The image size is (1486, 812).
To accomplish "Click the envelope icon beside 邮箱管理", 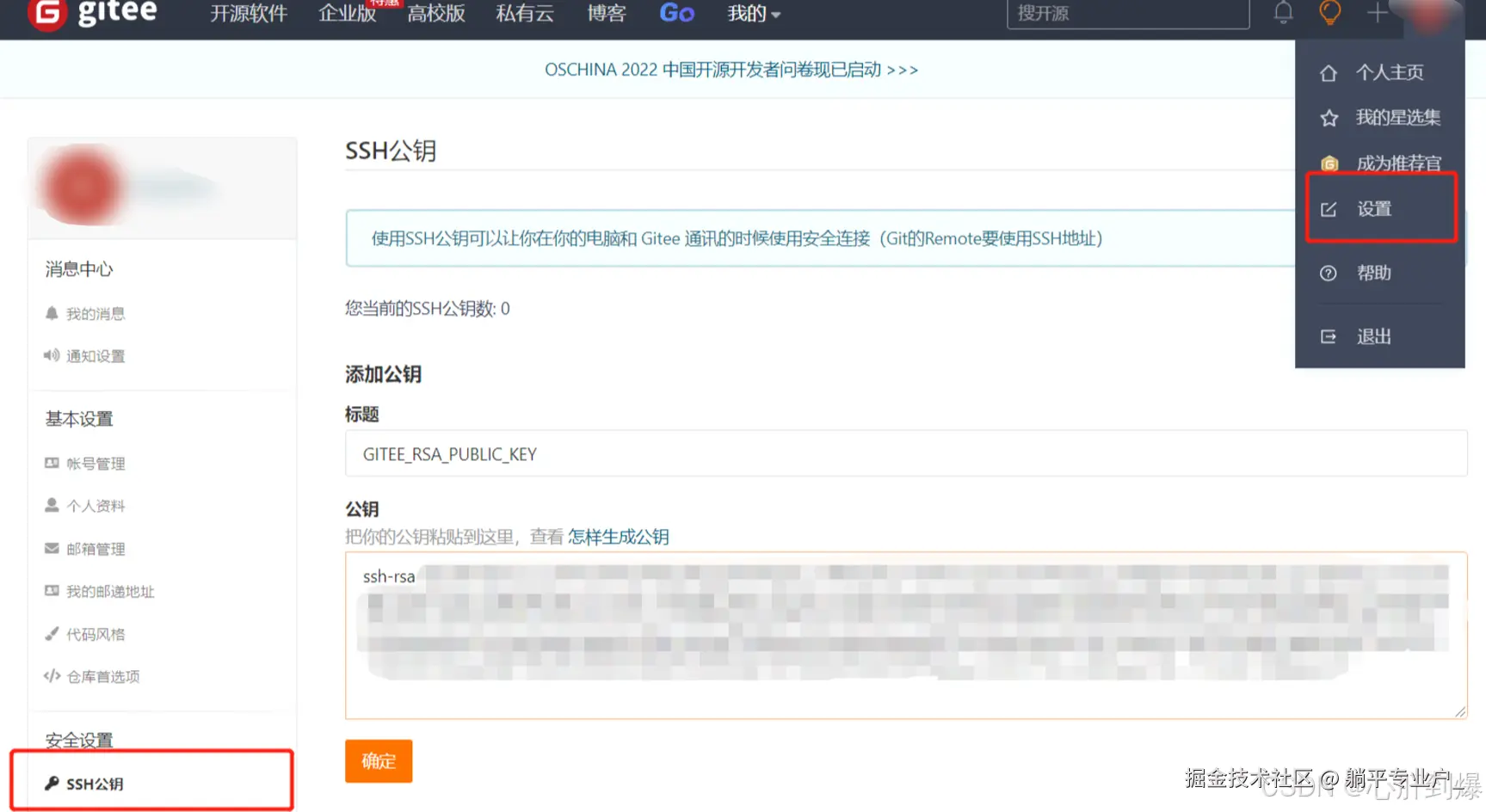I will point(52,548).
